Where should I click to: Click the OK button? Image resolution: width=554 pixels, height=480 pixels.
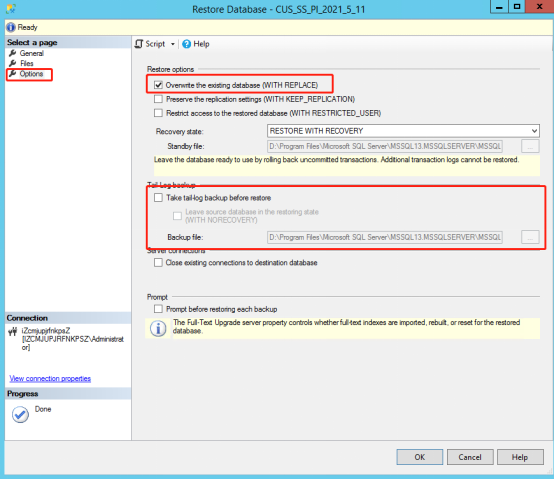[x=419, y=457]
